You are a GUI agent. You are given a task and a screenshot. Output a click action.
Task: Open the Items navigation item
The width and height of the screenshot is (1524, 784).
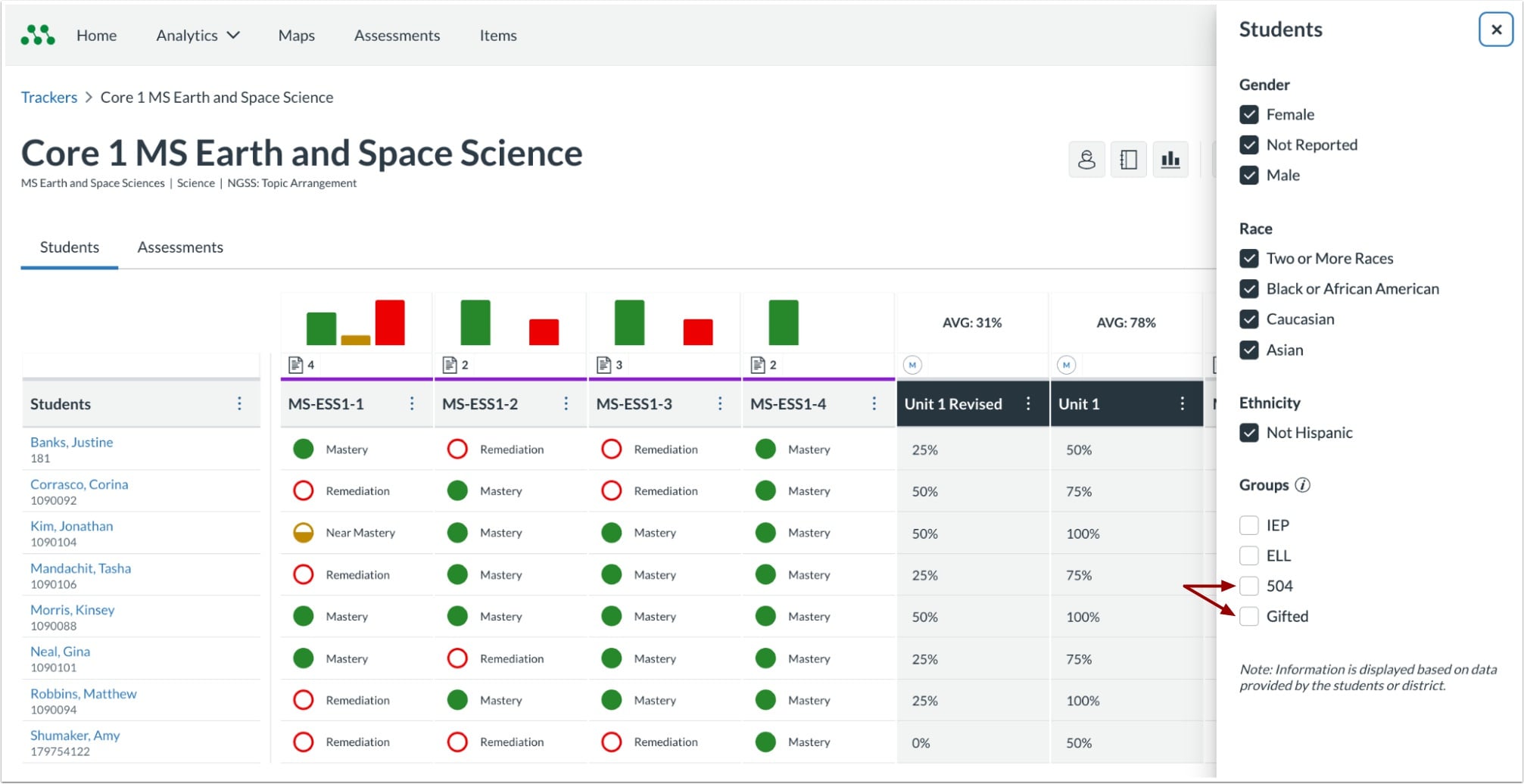(x=498, y=35)
